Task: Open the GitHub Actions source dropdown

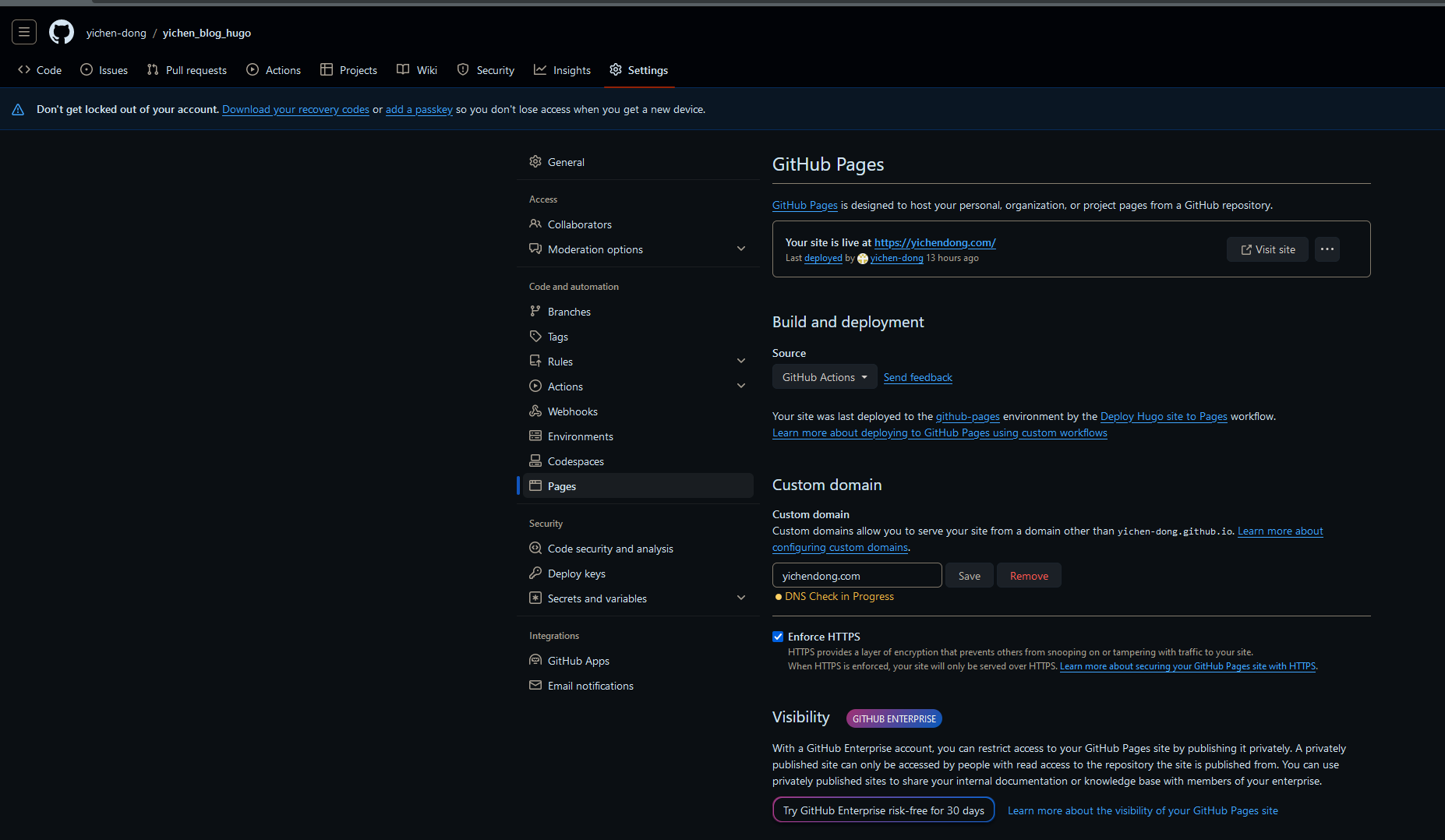Action: (x=825, y=377)
